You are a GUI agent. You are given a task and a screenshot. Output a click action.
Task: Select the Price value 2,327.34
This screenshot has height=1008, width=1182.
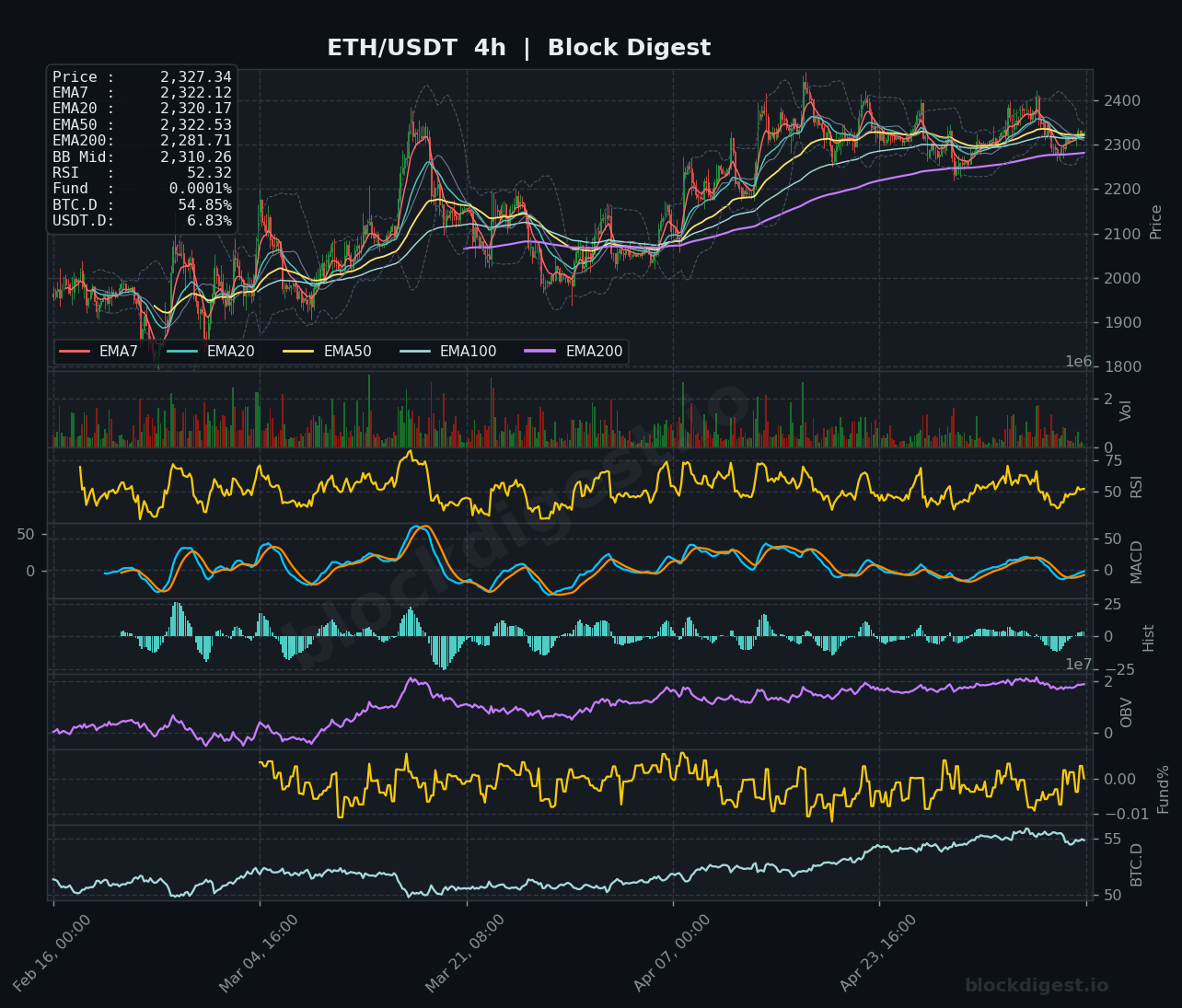(x=196, y=77)
